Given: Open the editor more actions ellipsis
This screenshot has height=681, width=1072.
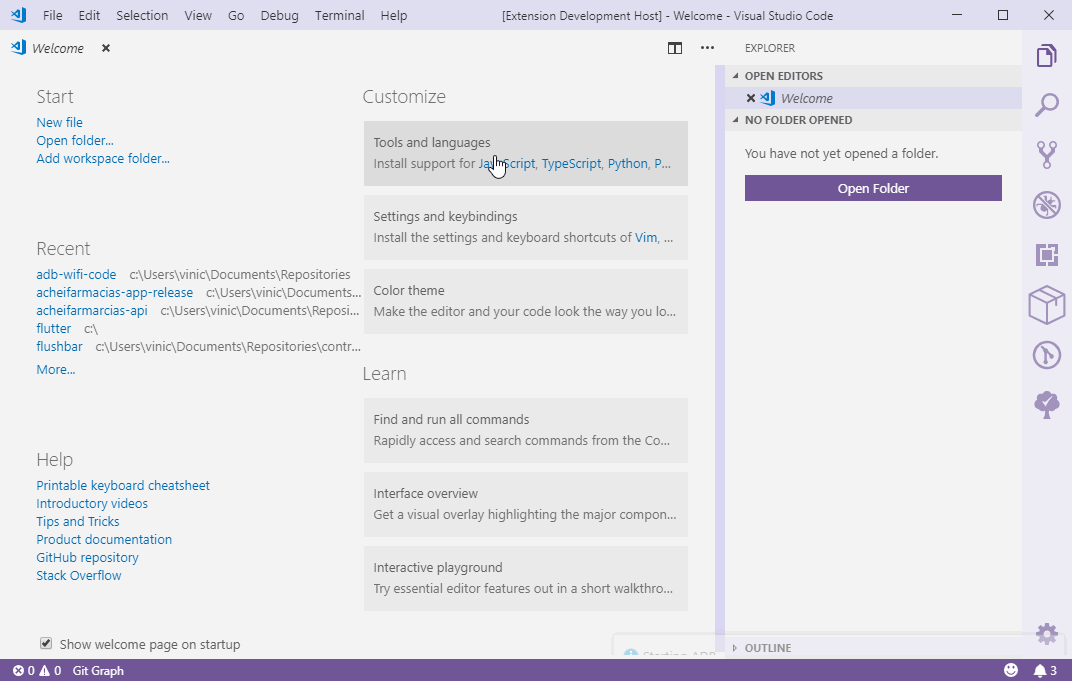Looking at the screenshot, I should 707,48.
